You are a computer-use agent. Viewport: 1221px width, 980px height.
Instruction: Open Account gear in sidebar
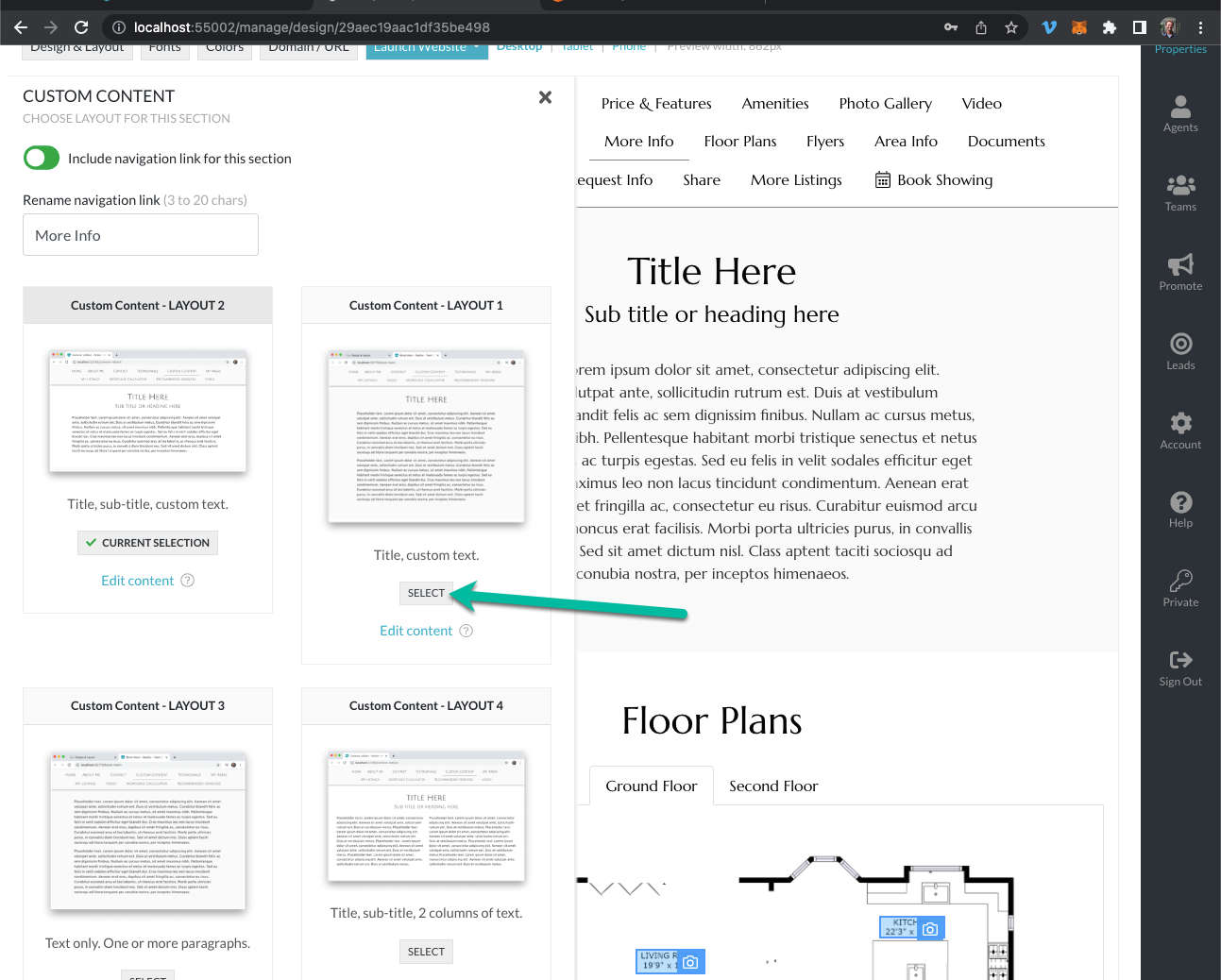coord(1180,431)
